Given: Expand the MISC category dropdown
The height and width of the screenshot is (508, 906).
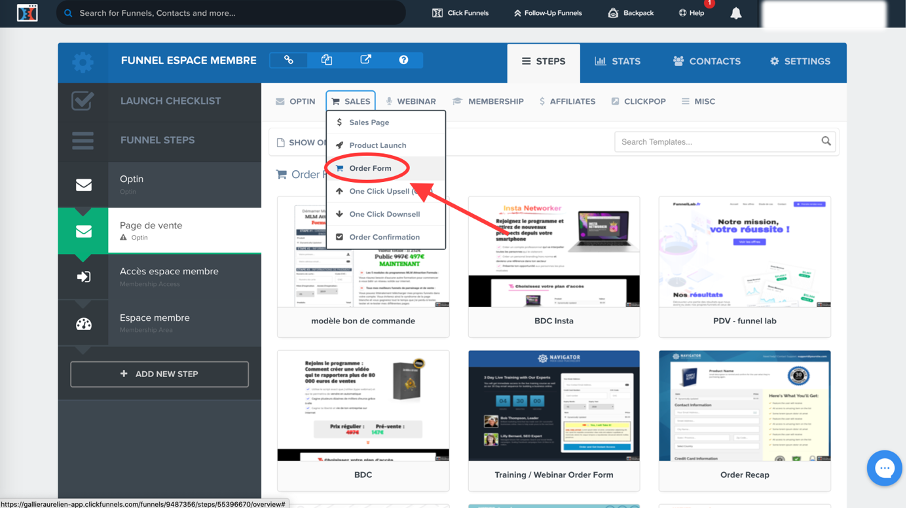Looking at the screenshot, I should 698,101.
